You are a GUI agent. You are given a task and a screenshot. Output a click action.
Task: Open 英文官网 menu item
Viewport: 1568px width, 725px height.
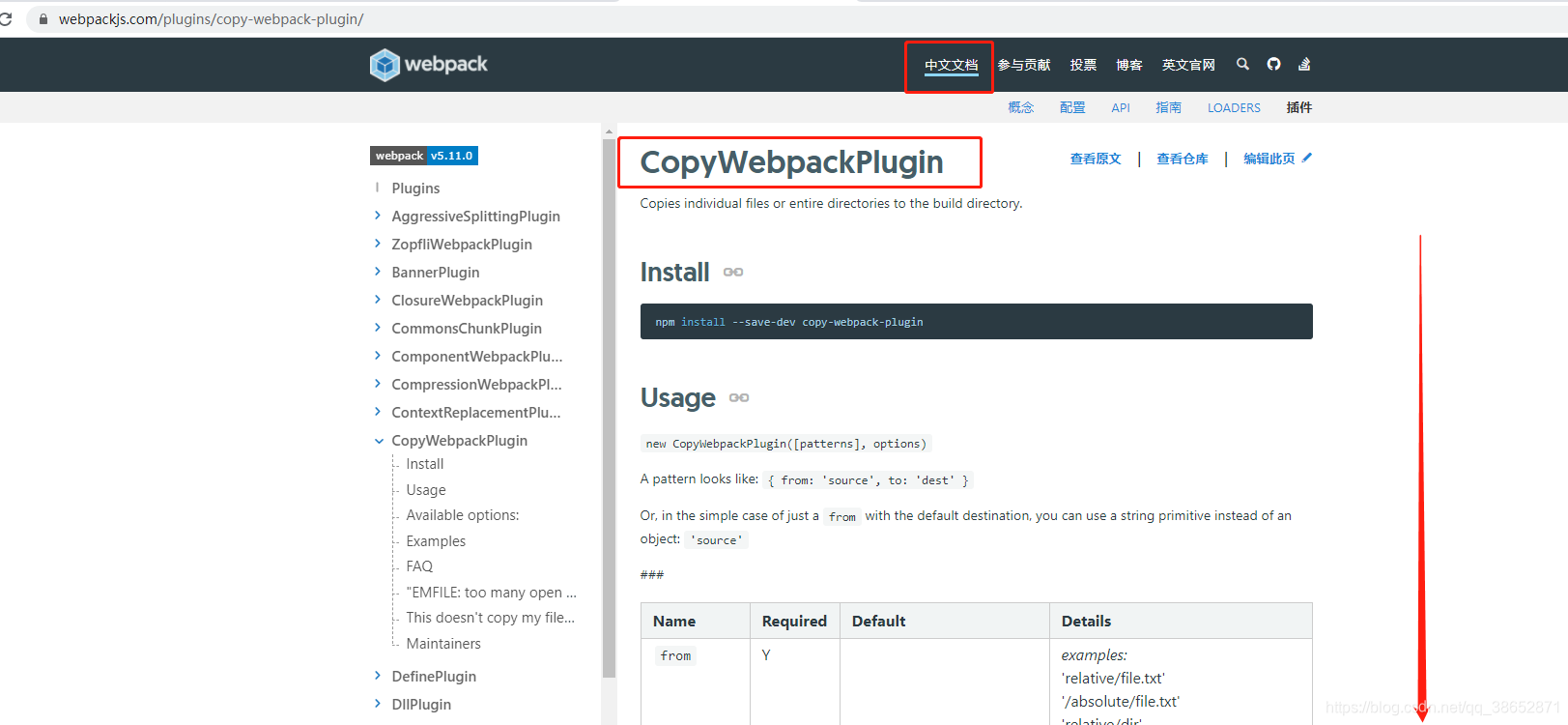pos(1188,65)
